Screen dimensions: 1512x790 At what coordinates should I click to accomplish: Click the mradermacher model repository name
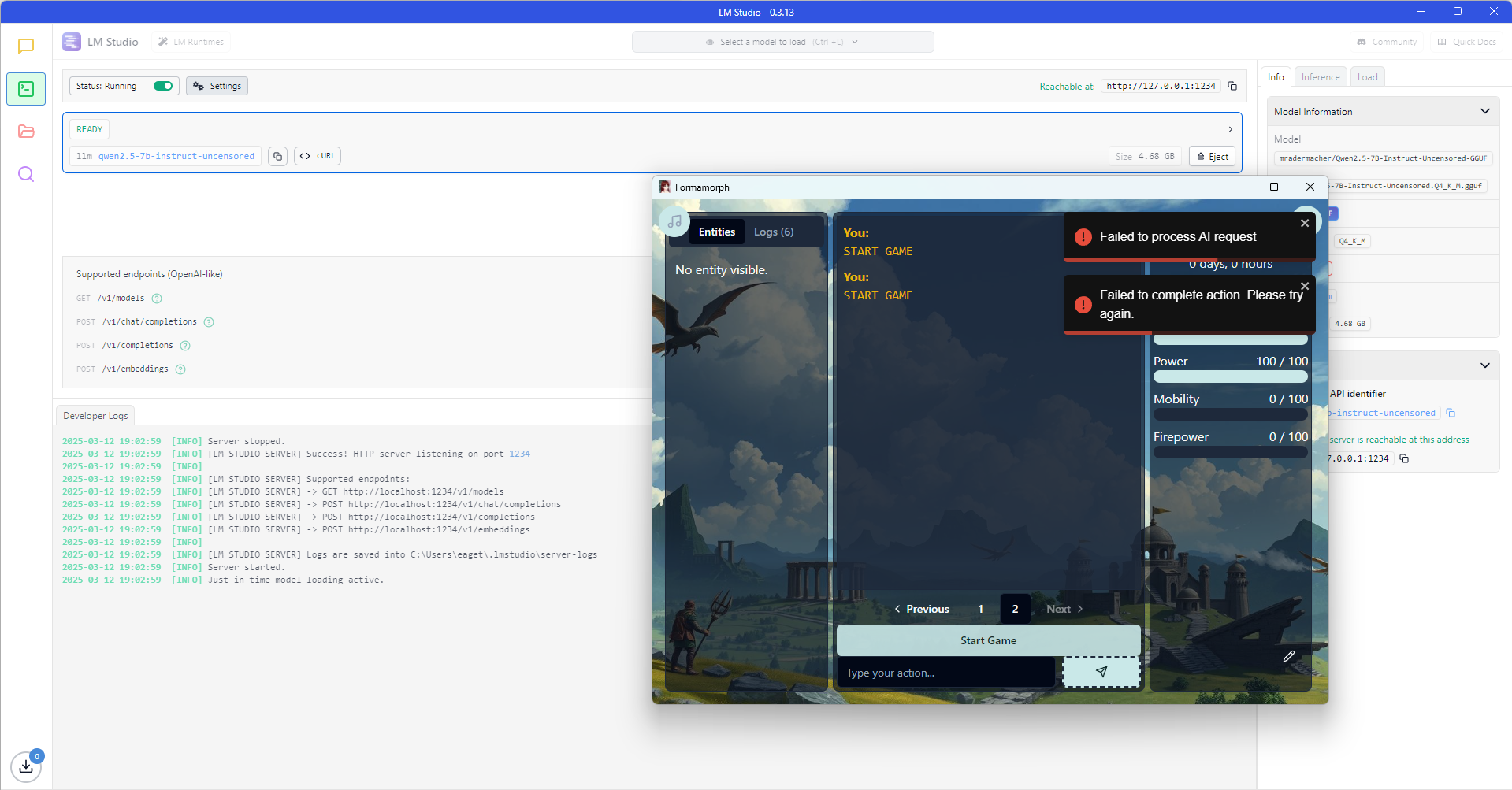1383,158
